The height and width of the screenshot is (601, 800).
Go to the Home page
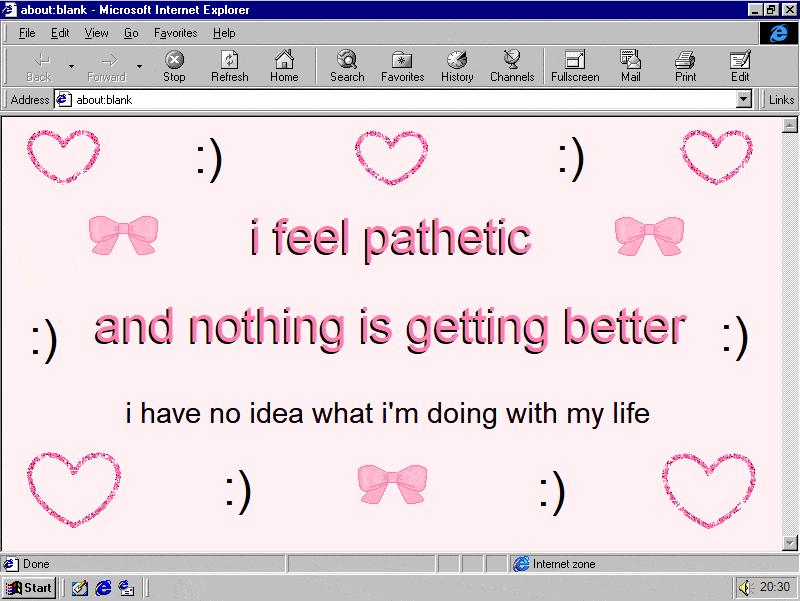click(284, 66)
